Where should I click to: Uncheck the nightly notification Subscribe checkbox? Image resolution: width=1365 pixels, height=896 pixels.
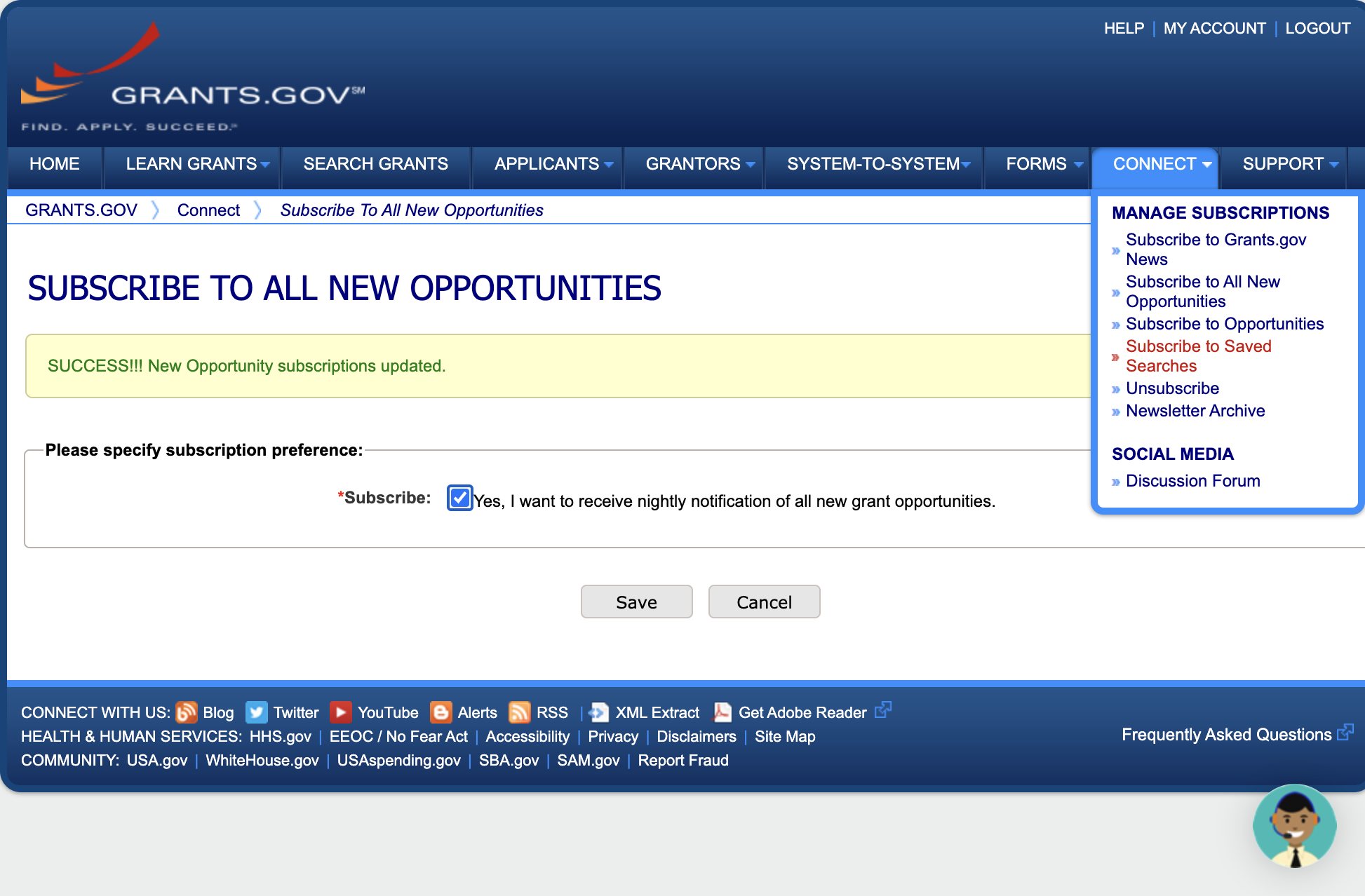click(x=460, y=498)
